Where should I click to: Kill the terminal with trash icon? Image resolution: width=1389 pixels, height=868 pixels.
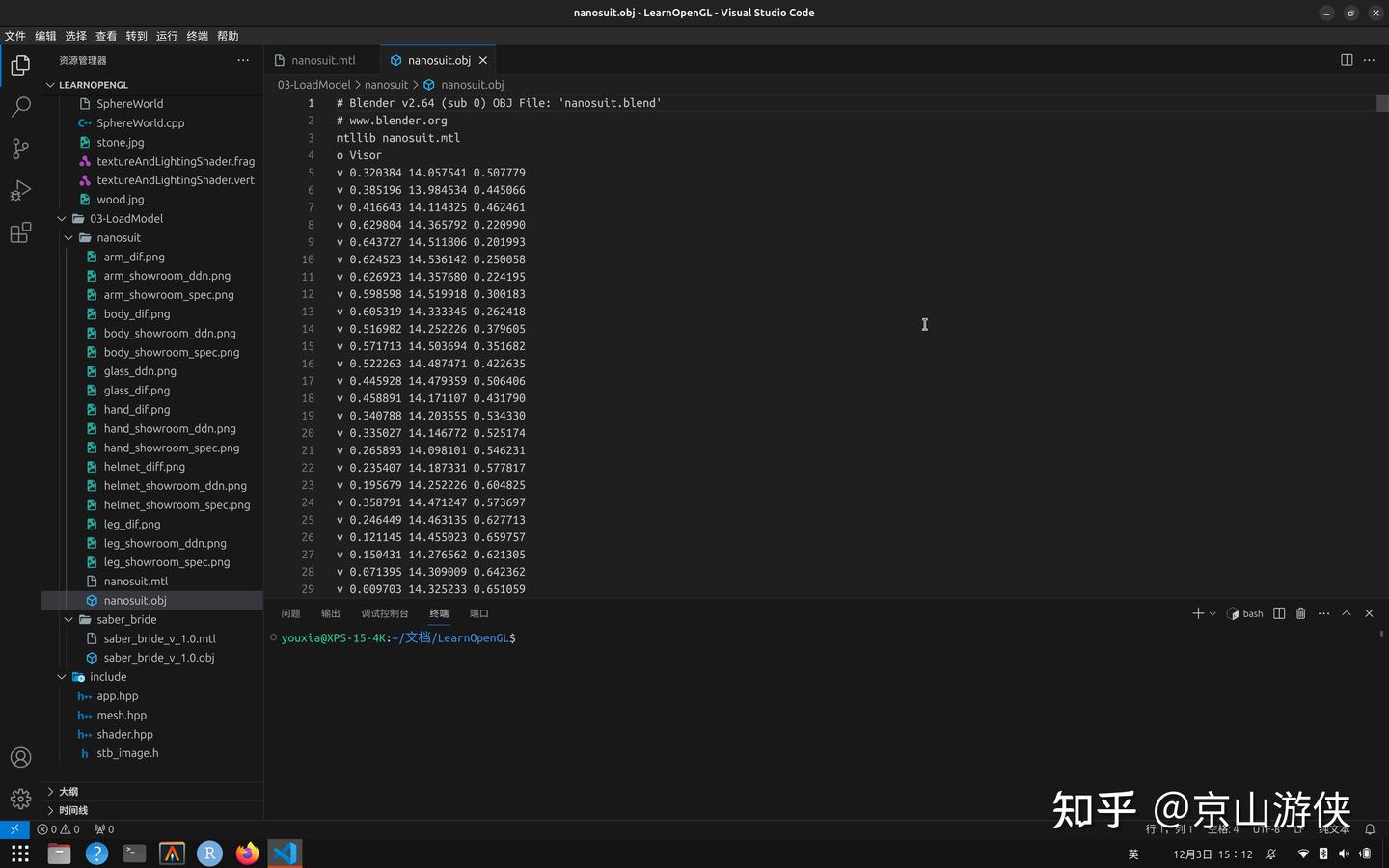(1300, 612)
